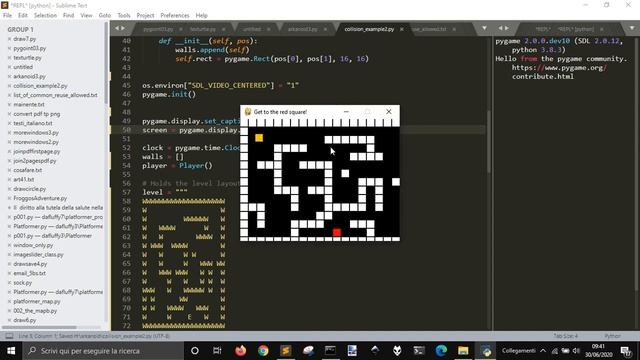Switch to the arkanoid3.py tab
Image resolution: width=640 pixels, height=360 pixels.
click(302, 29)
